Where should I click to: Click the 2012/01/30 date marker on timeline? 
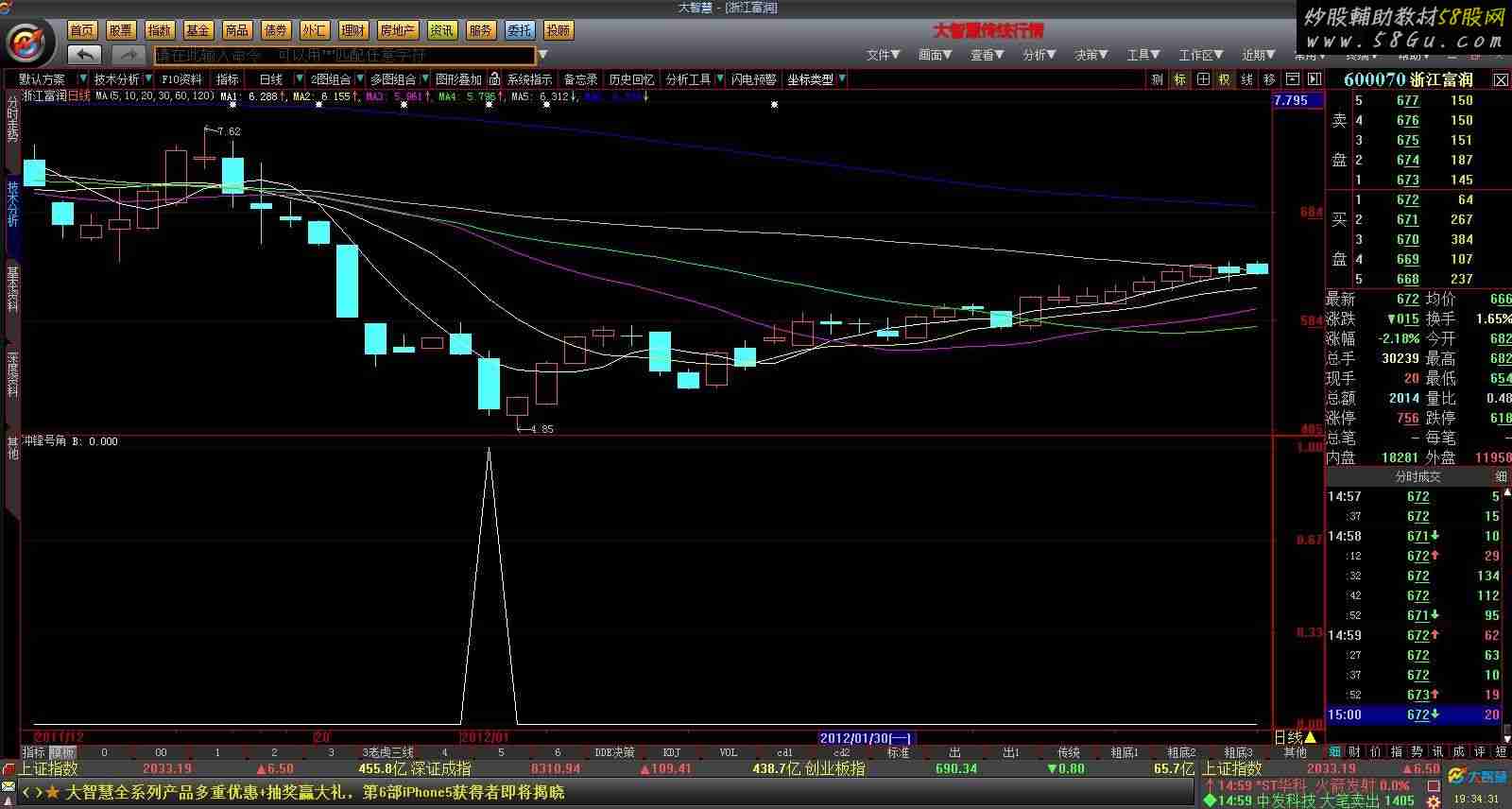[x=868, y=738]
